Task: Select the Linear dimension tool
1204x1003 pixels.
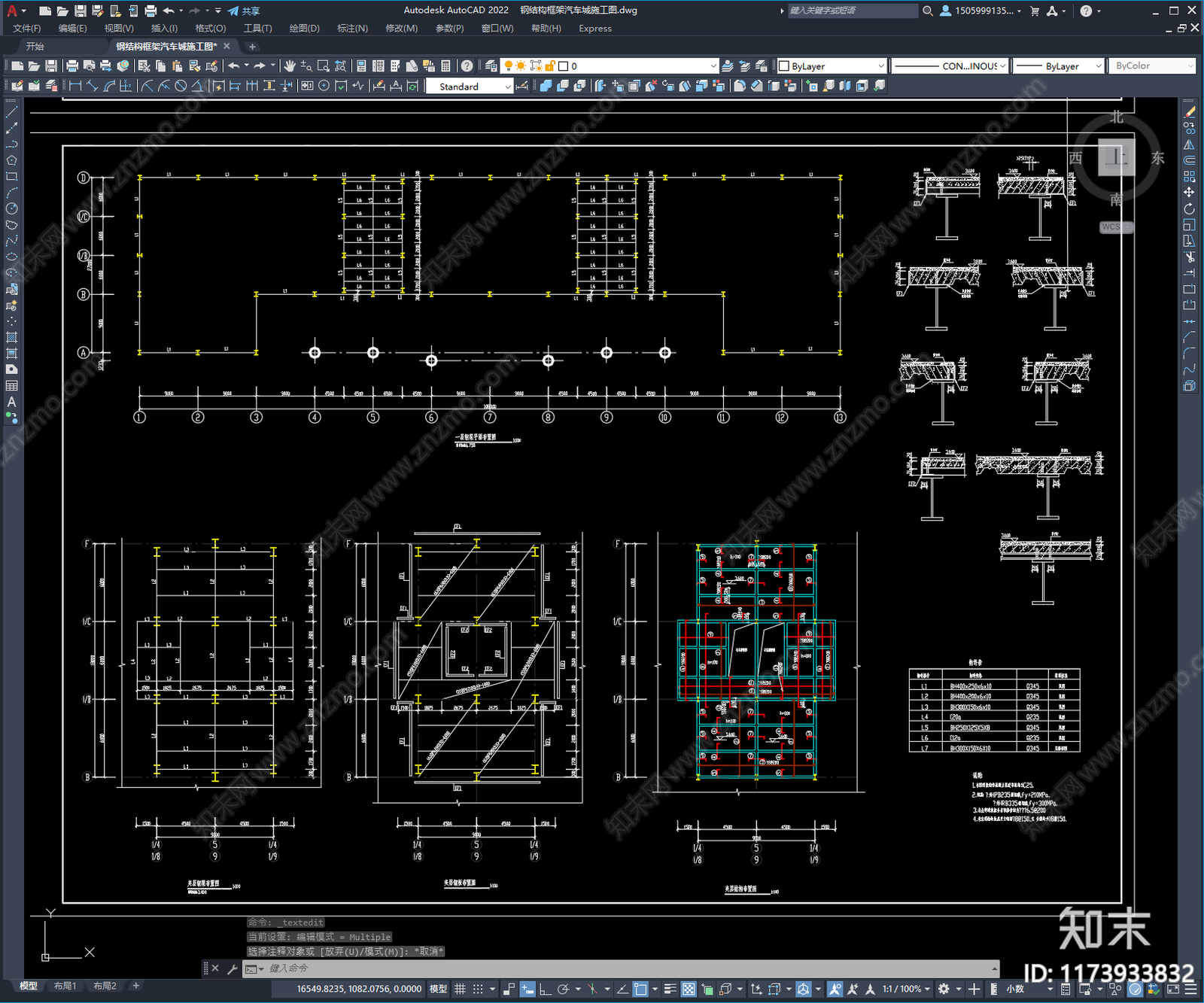Action: [x=75, y=86]
